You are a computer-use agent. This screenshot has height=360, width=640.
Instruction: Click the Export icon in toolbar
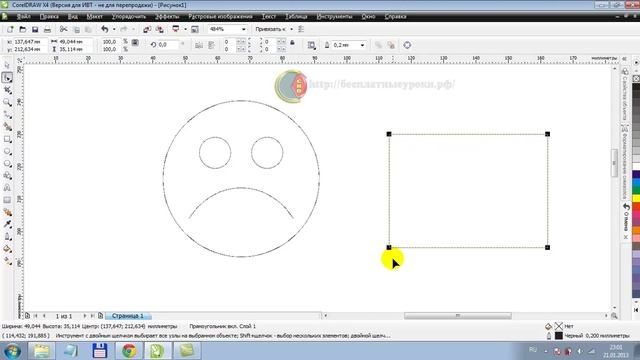tap(160, 29)
